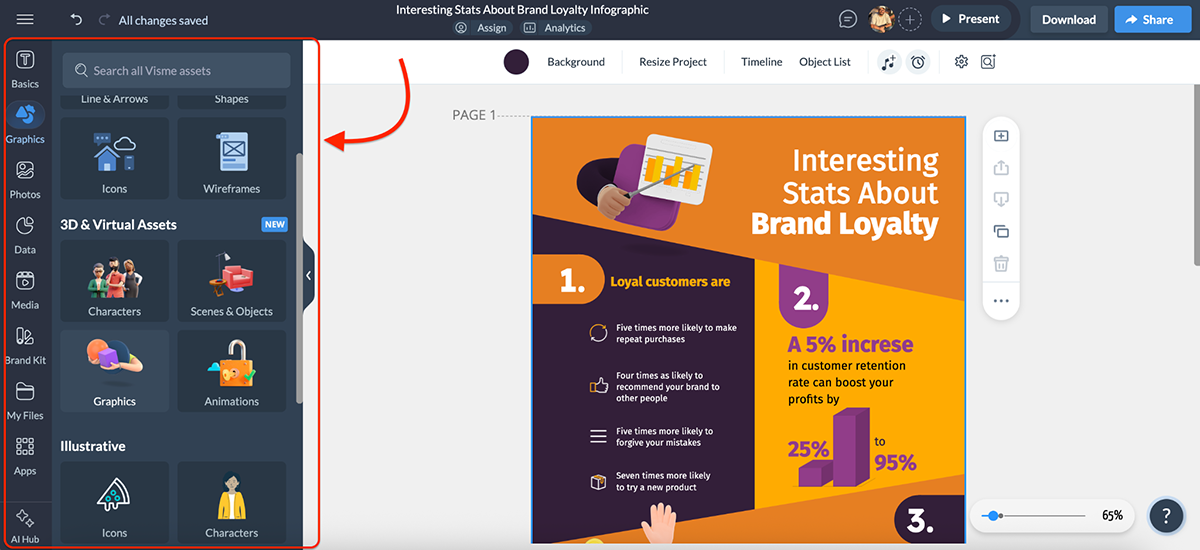Click the NEW badge beside 3D & Virtual Assets
Image resolution: width=1200 pixels, height=550 pixels.
pos(274,225)
